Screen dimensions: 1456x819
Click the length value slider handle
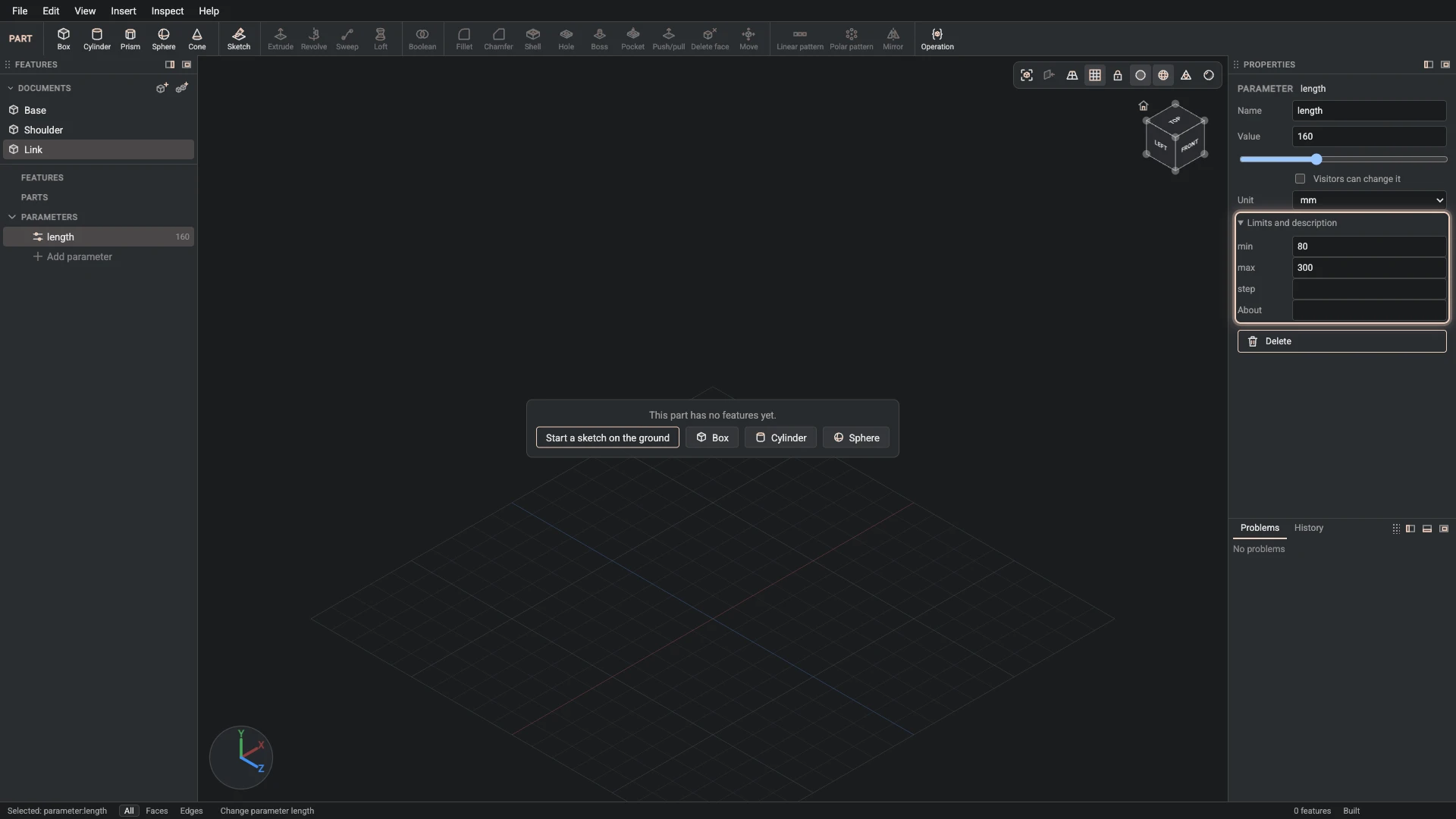[x=1316, y=159]
